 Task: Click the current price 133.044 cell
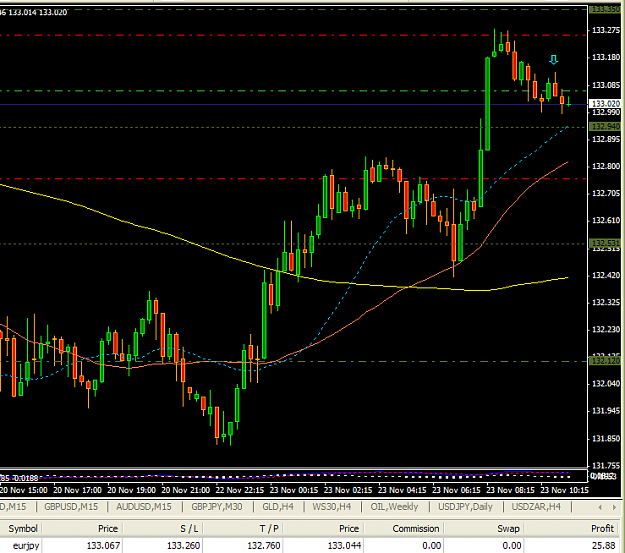coord(344,545)
